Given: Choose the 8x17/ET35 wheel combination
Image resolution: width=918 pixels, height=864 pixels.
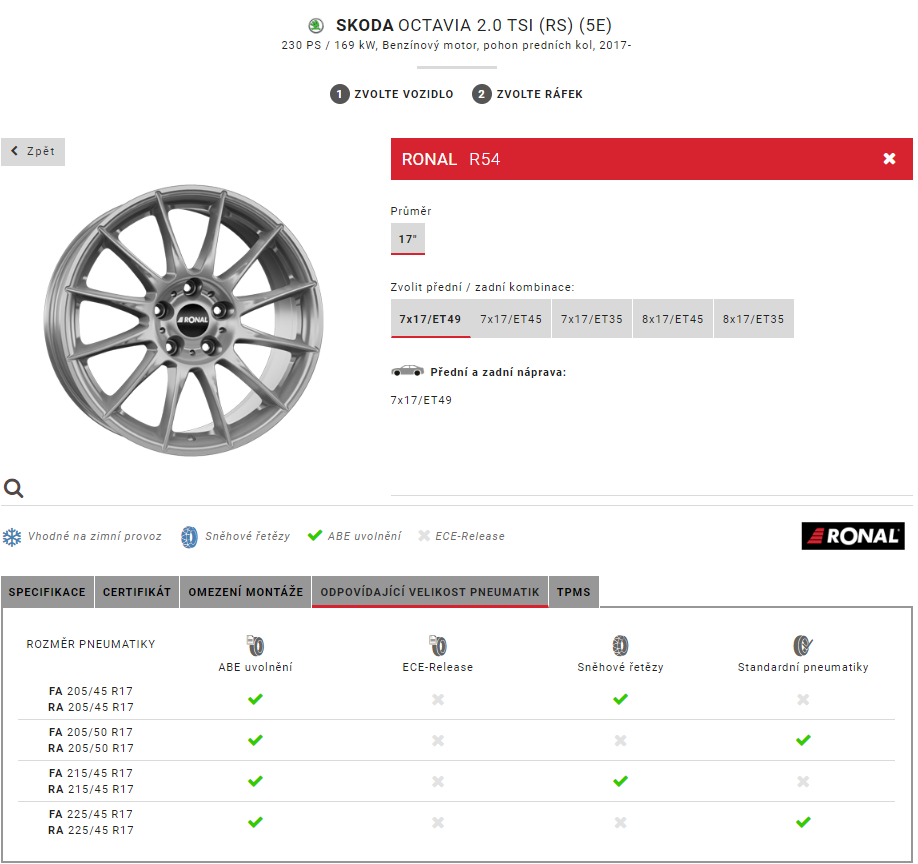Looking at the screenshot, I should [x=753, y=319].
